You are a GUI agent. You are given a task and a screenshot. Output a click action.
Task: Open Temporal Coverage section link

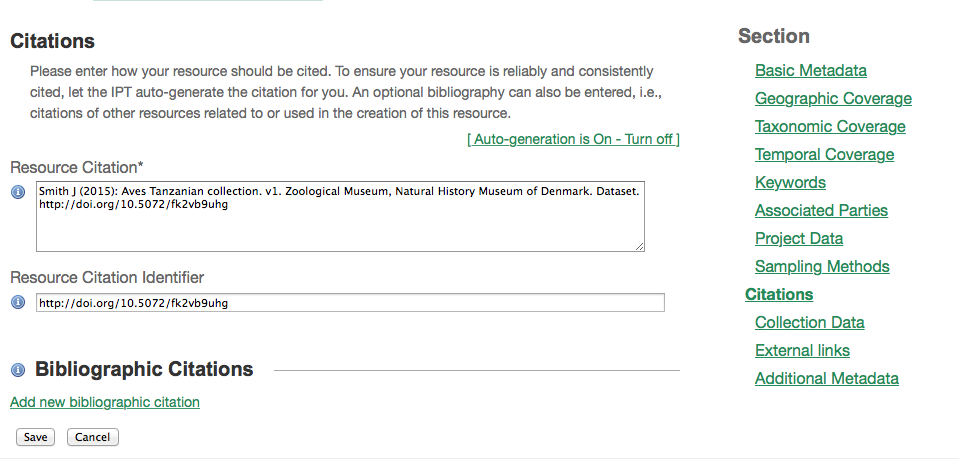(824, 155)
